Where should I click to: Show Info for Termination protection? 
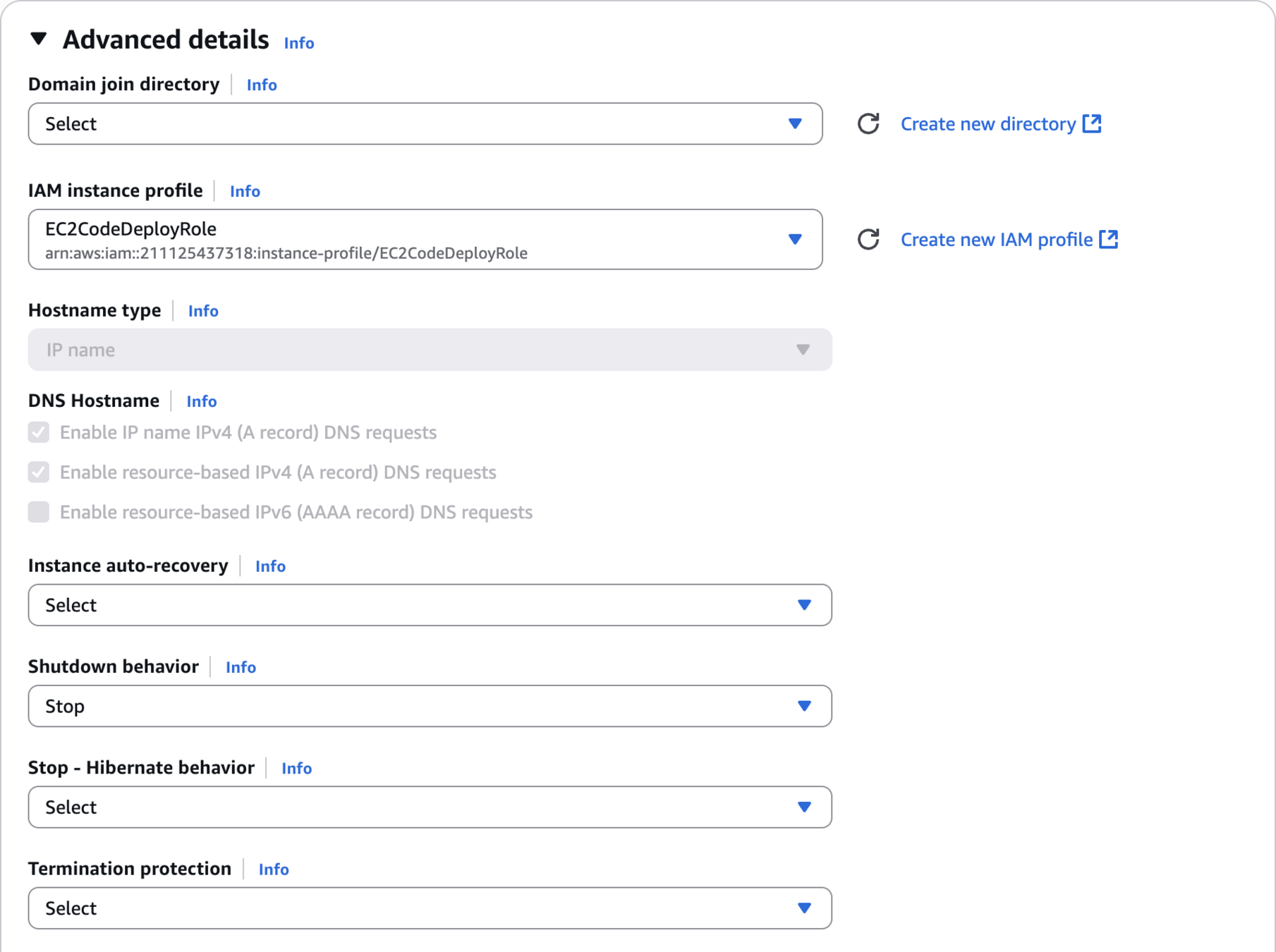[274, 869]
